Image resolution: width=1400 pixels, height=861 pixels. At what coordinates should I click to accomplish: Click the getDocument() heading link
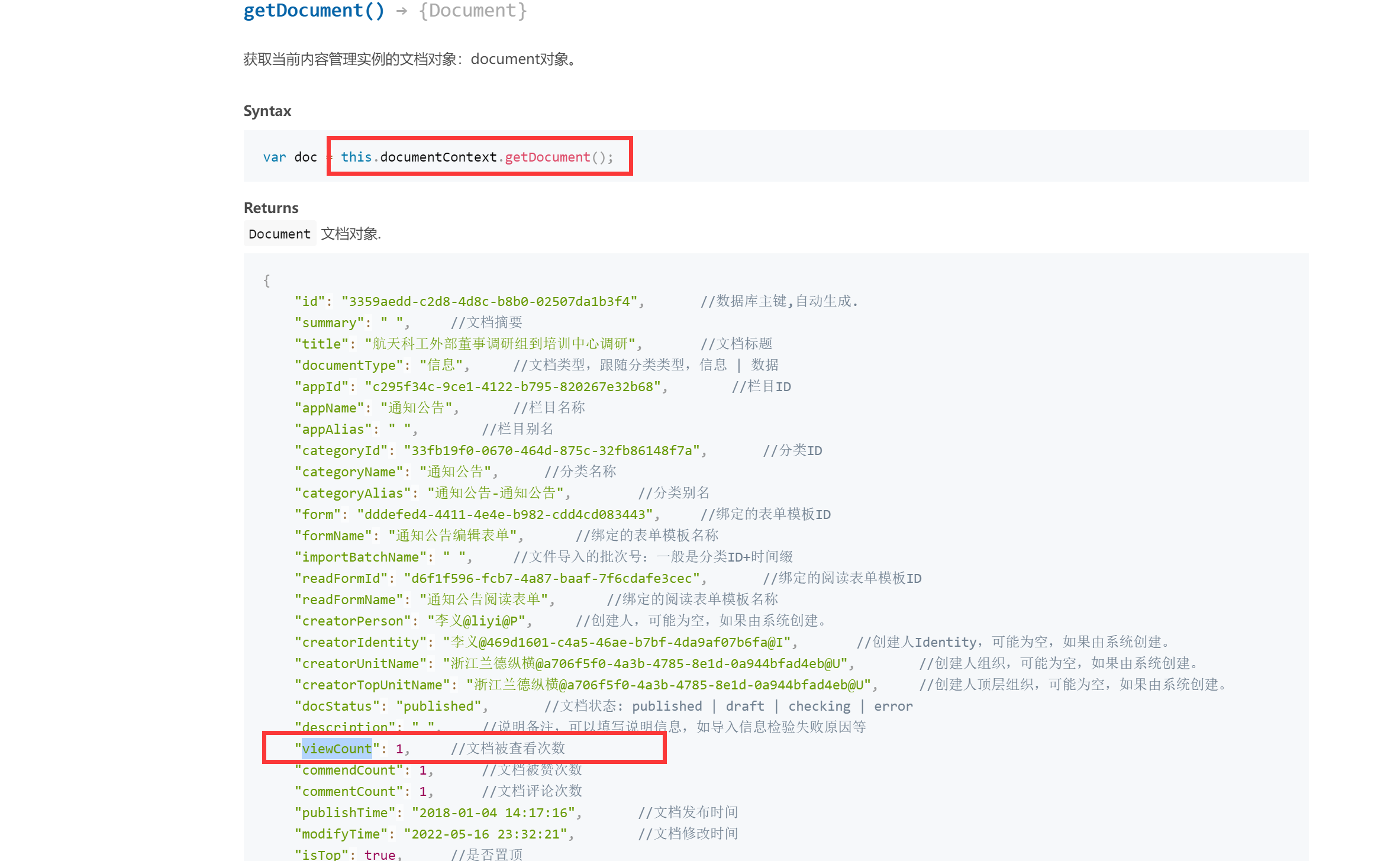click(314, 11)
